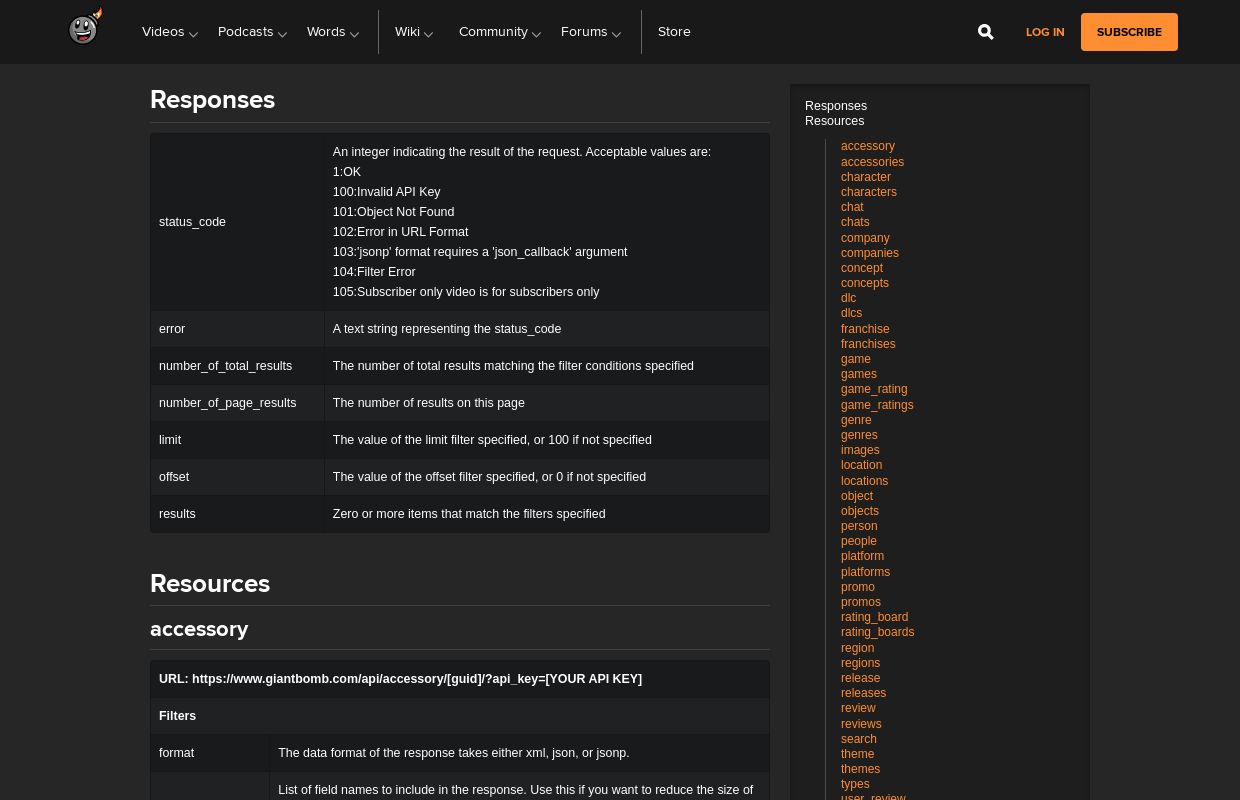Open the game resource link

[x=856, y=359]
